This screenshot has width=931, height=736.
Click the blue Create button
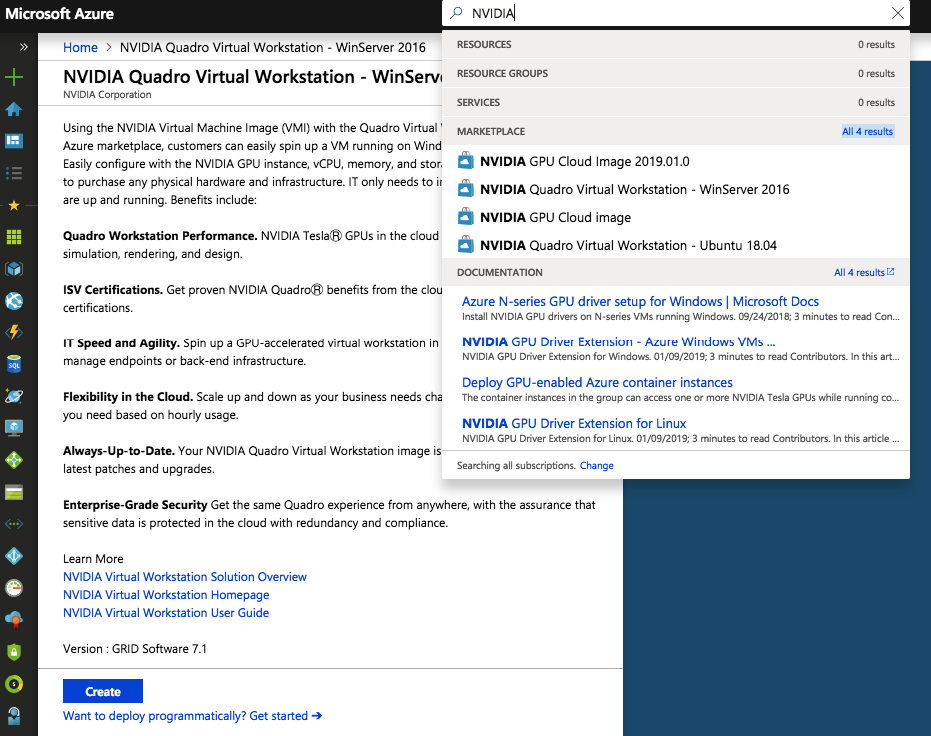(x=103, y=691)
